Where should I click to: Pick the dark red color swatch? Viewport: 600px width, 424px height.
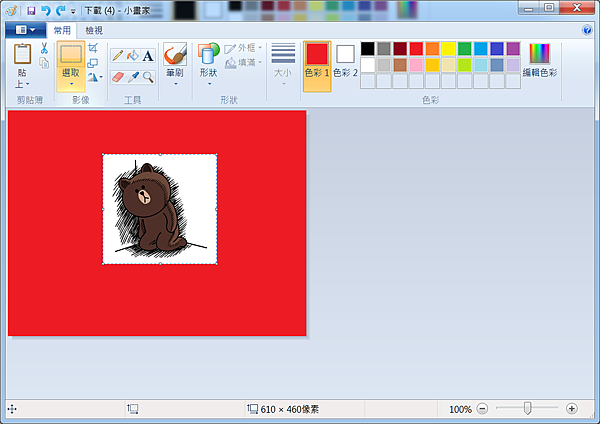point(400,49)
